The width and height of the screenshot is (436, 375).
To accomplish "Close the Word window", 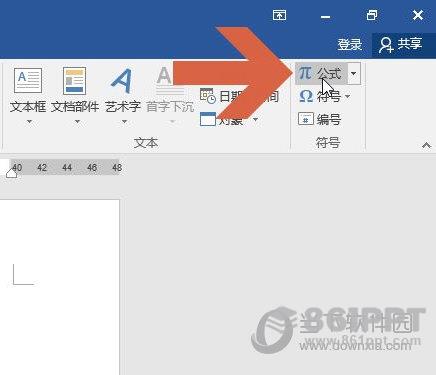I will pos(418,15).
